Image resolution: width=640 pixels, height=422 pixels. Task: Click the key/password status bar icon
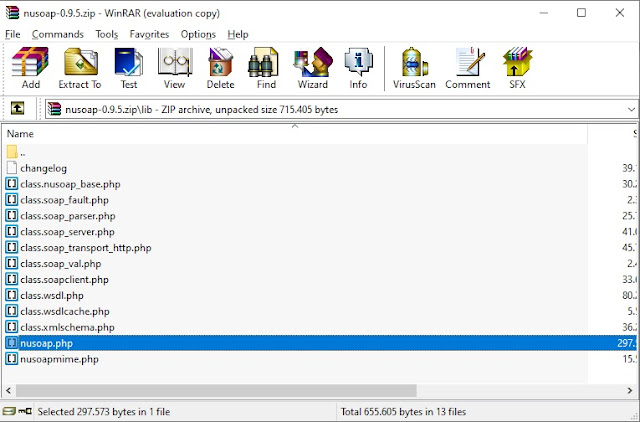(x=25, y=411)
